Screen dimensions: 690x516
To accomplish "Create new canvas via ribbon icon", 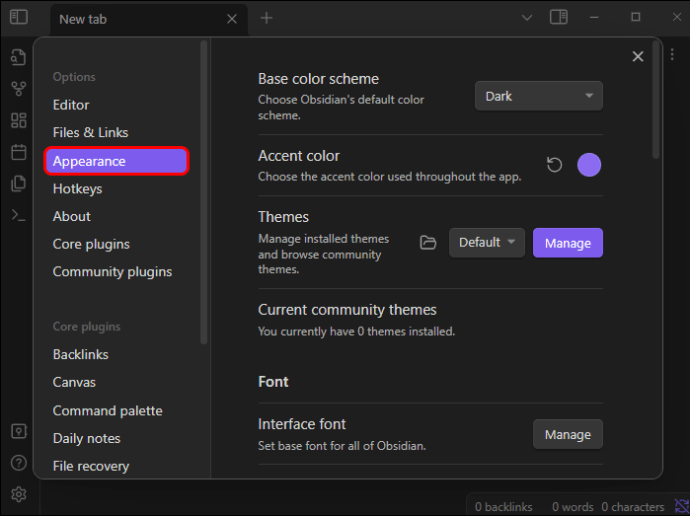I will (18, 120).
